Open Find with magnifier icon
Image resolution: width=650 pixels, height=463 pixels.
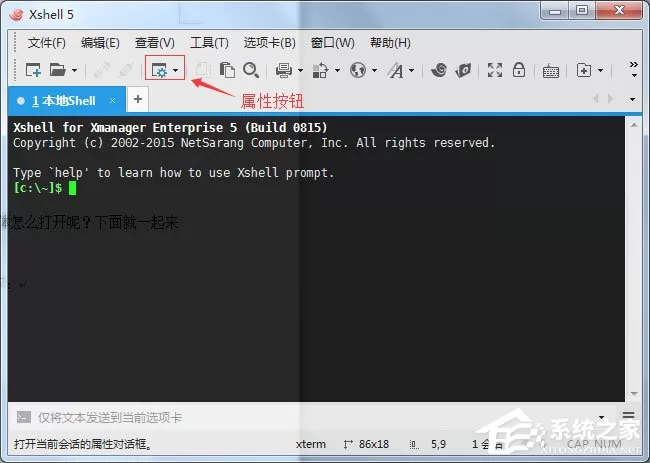tap(251, 70)
